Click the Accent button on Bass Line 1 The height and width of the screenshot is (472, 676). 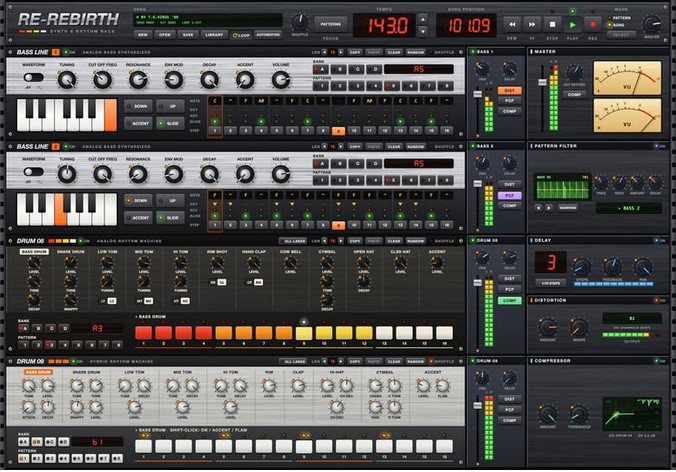coord(138,123)
